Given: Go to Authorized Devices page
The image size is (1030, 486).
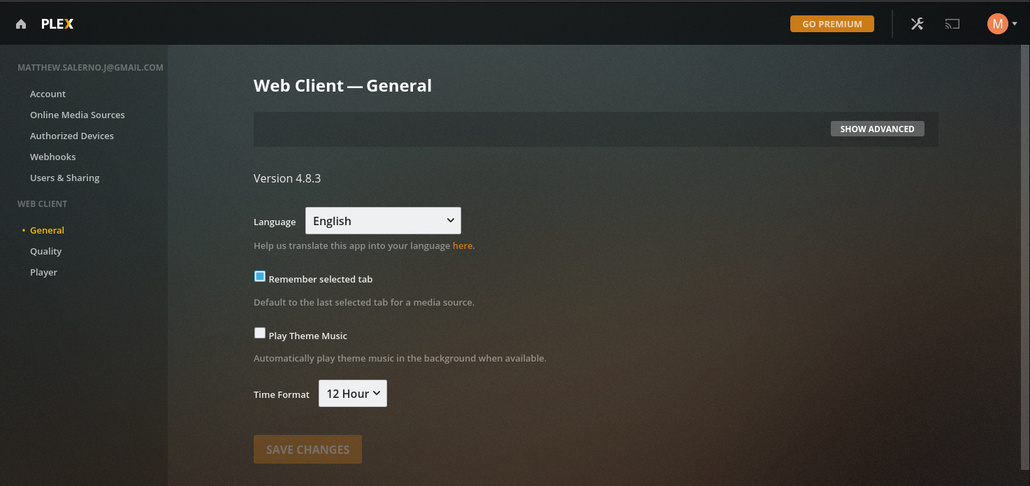Looking at the screenshot, I should (72, 136).
